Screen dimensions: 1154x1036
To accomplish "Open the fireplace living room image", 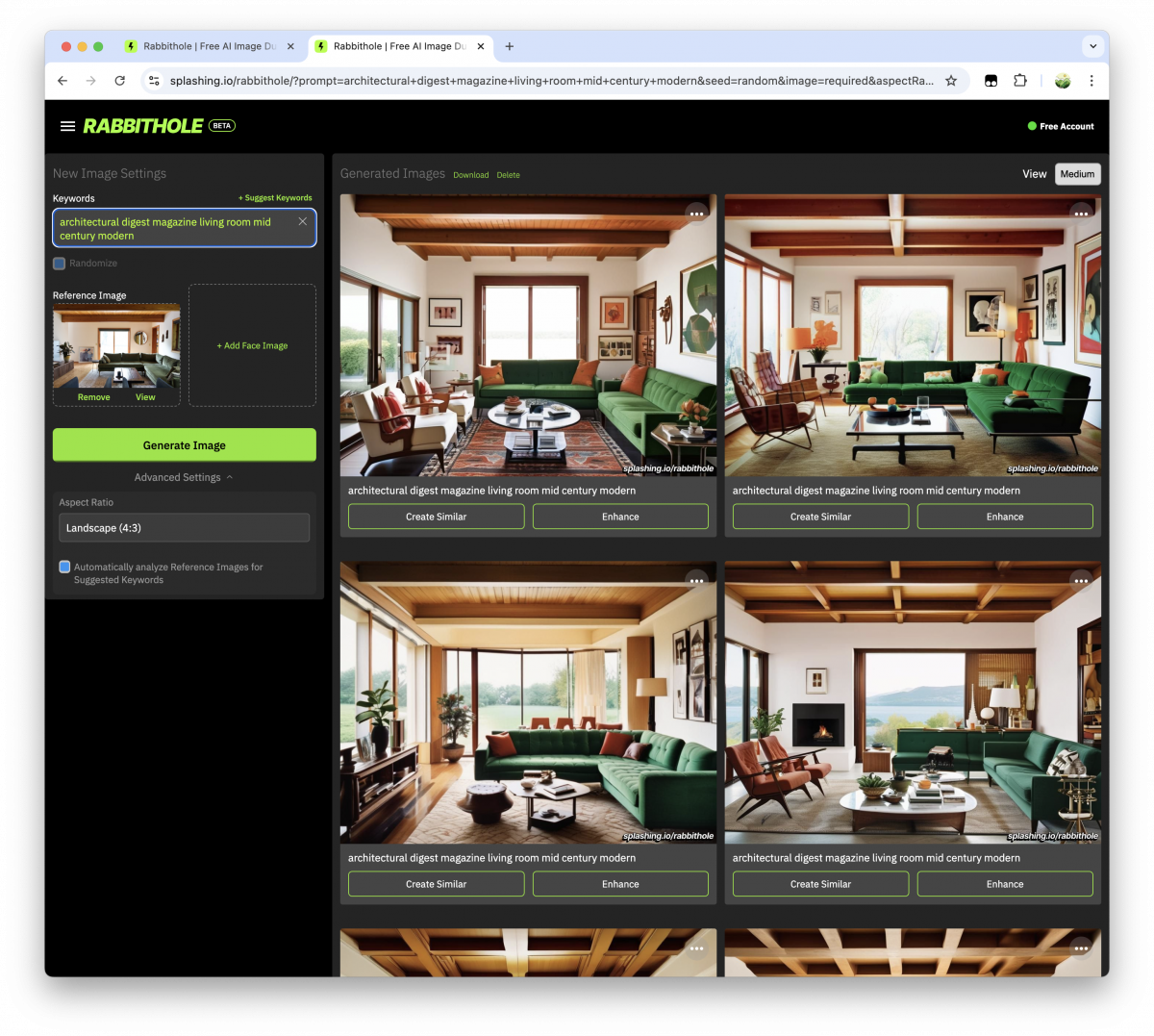I will tap(913, 702).
